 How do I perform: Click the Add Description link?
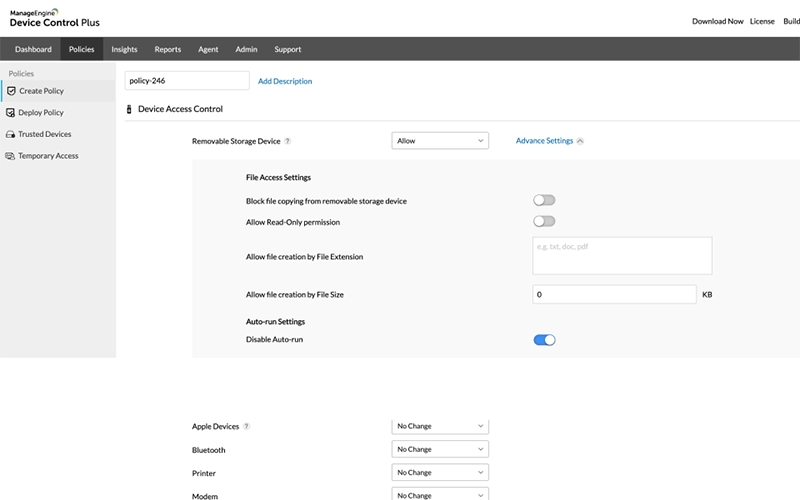[x=285, y=81]
